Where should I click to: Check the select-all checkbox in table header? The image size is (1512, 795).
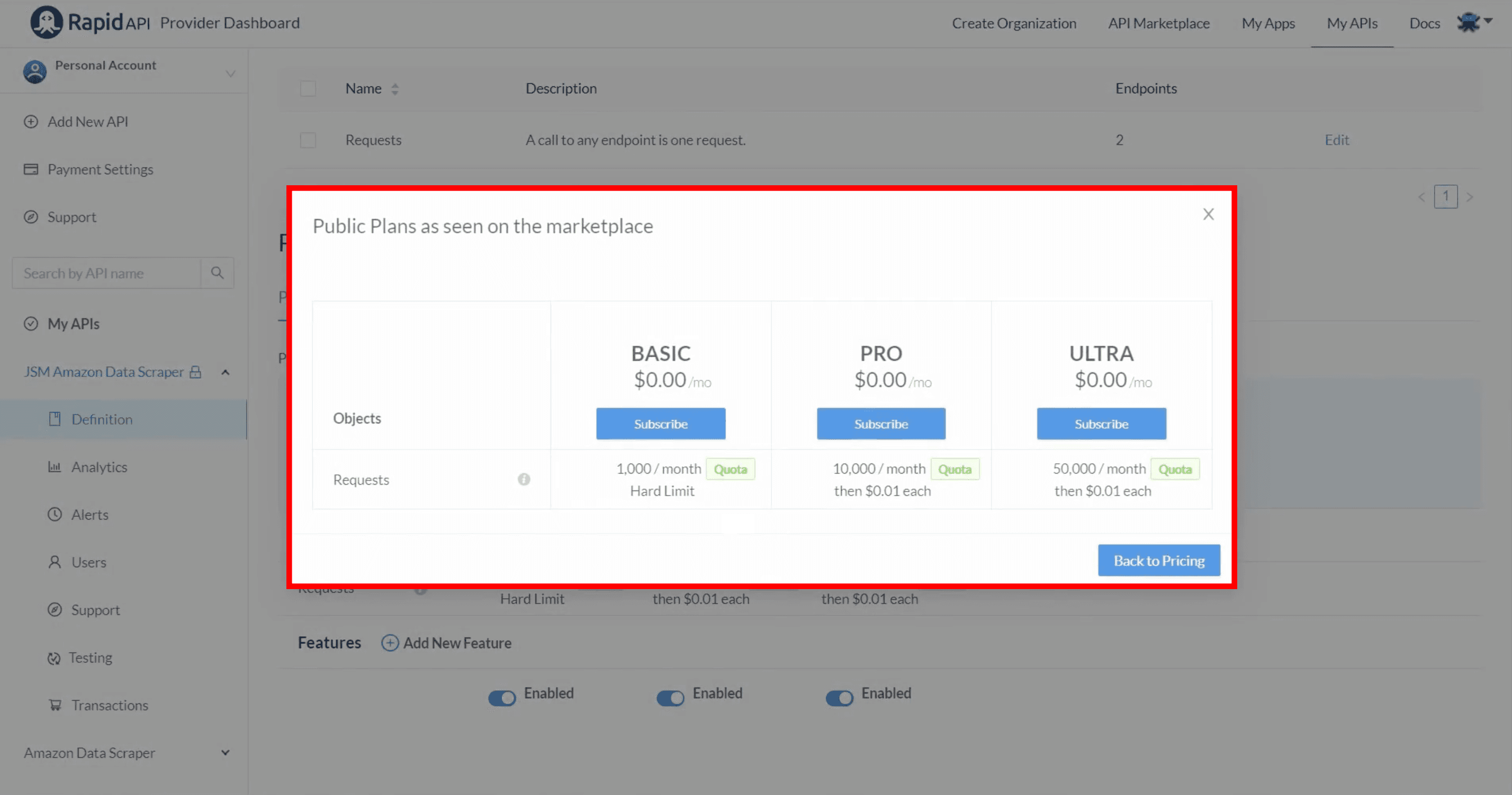click(x=308, y=88)
